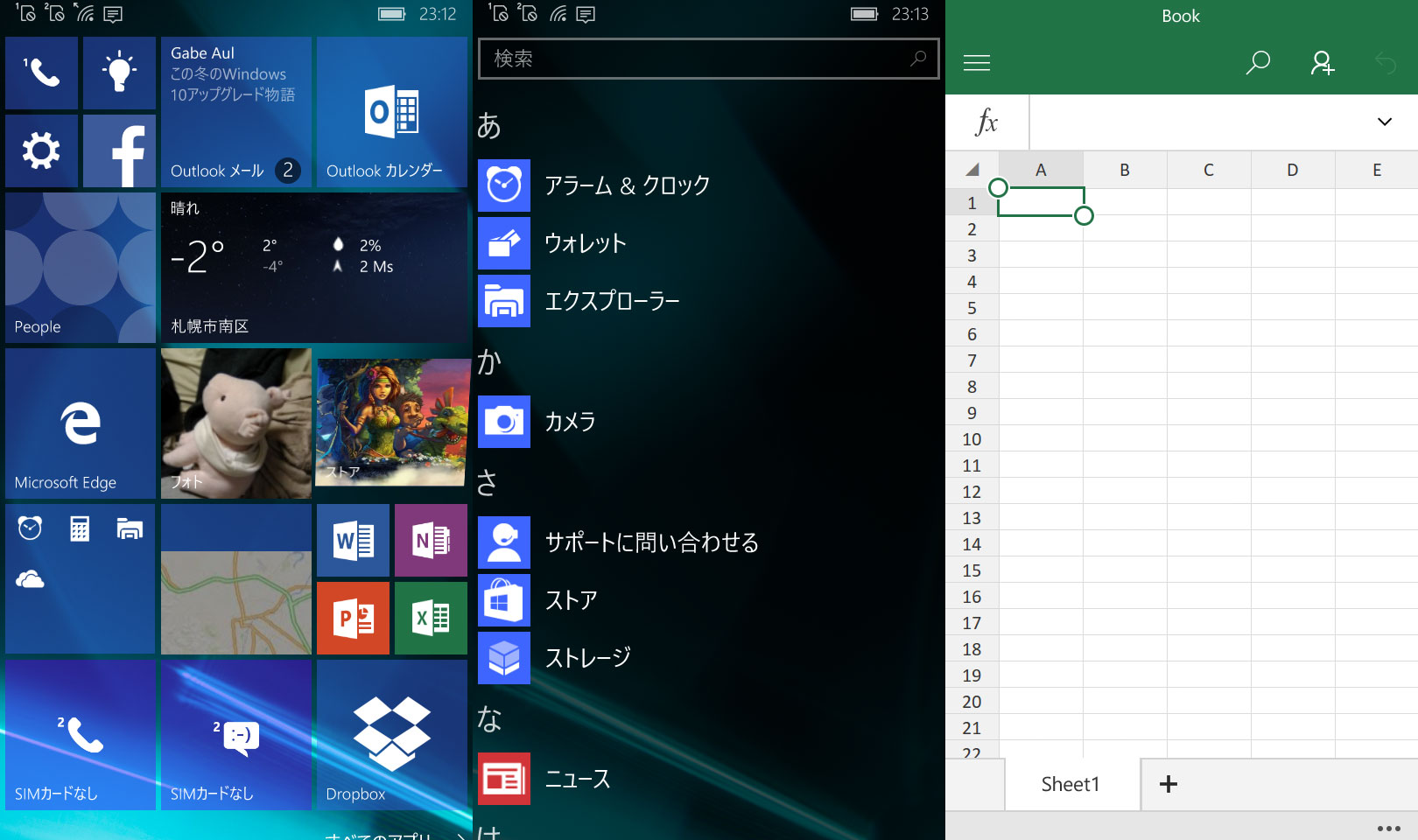
Task: Click the Excel formula bar input
Action: coord(1190,122)
